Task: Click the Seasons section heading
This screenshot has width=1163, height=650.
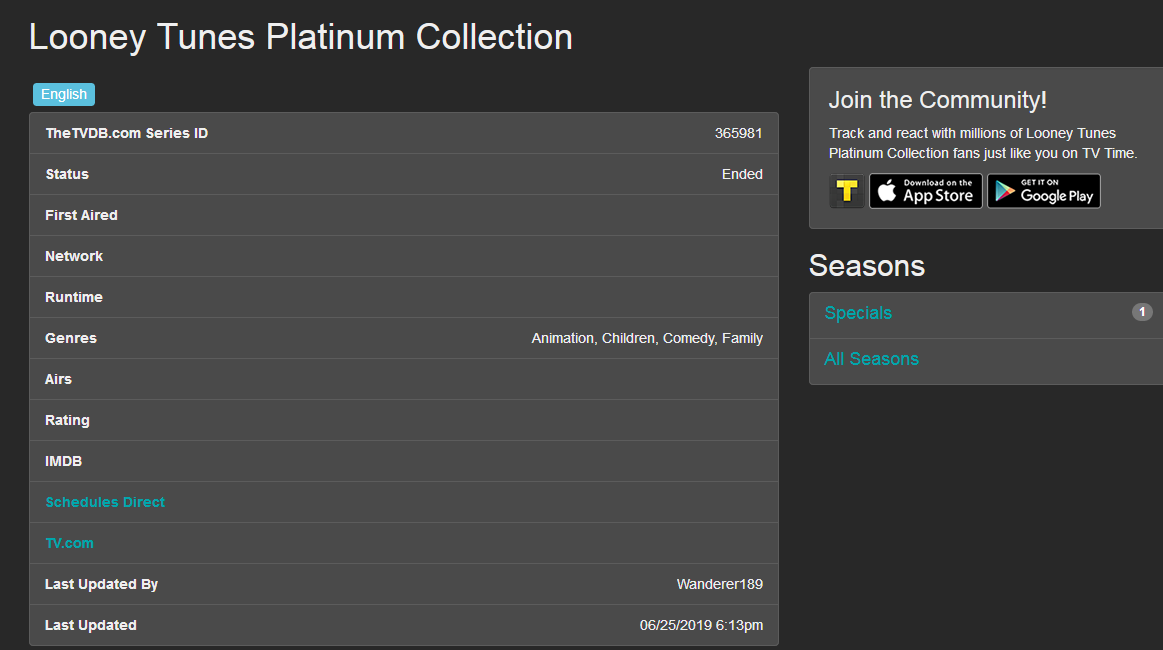Action: point(866,265)
